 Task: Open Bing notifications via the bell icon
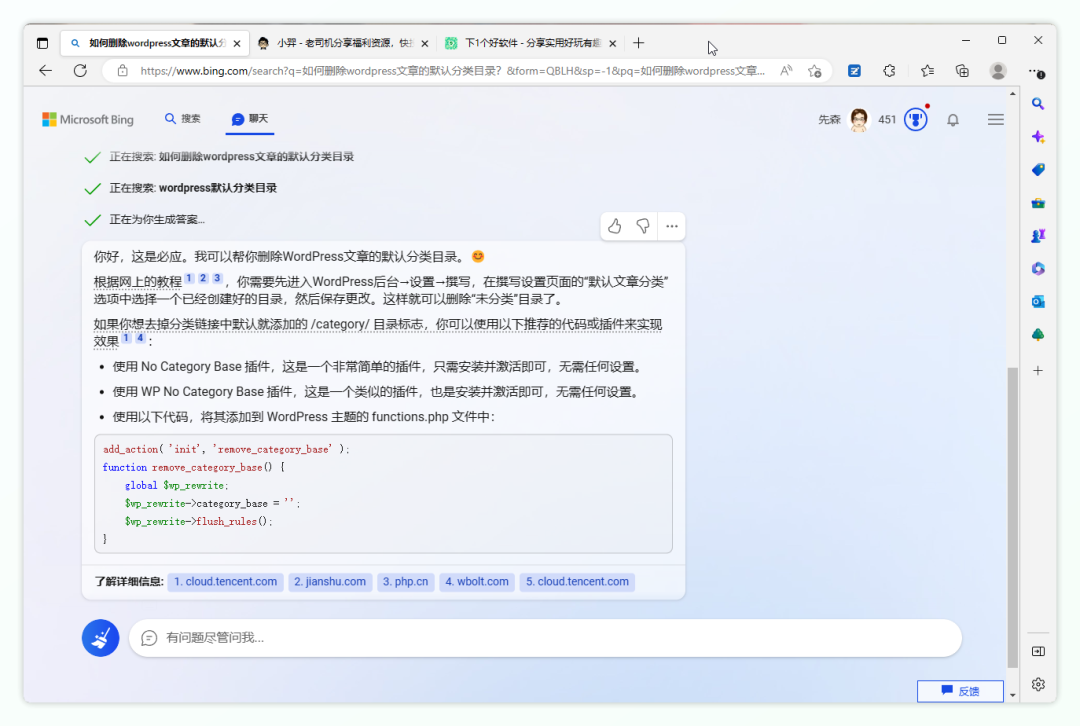[x=952, y=119]
